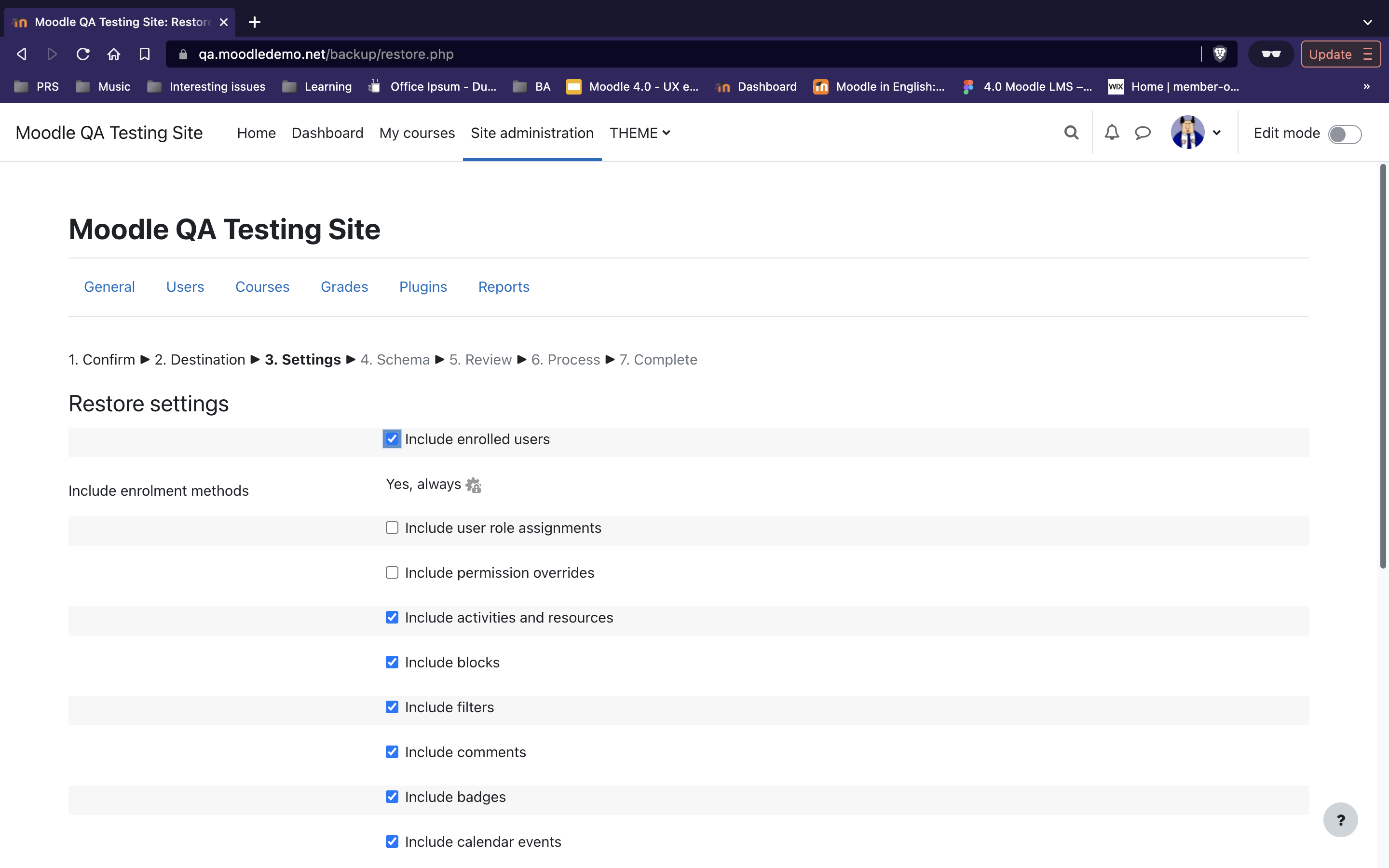
Task: Go to Home in navigation
Action: coord(256,133)
